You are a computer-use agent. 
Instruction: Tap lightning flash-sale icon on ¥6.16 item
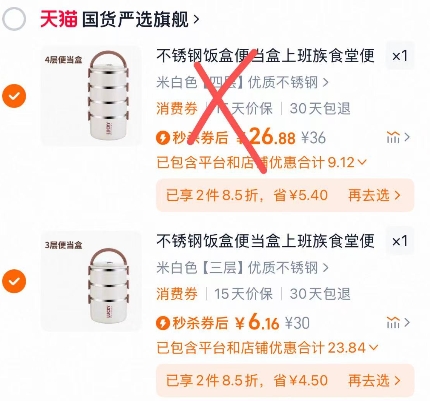(x=163, y=323)
